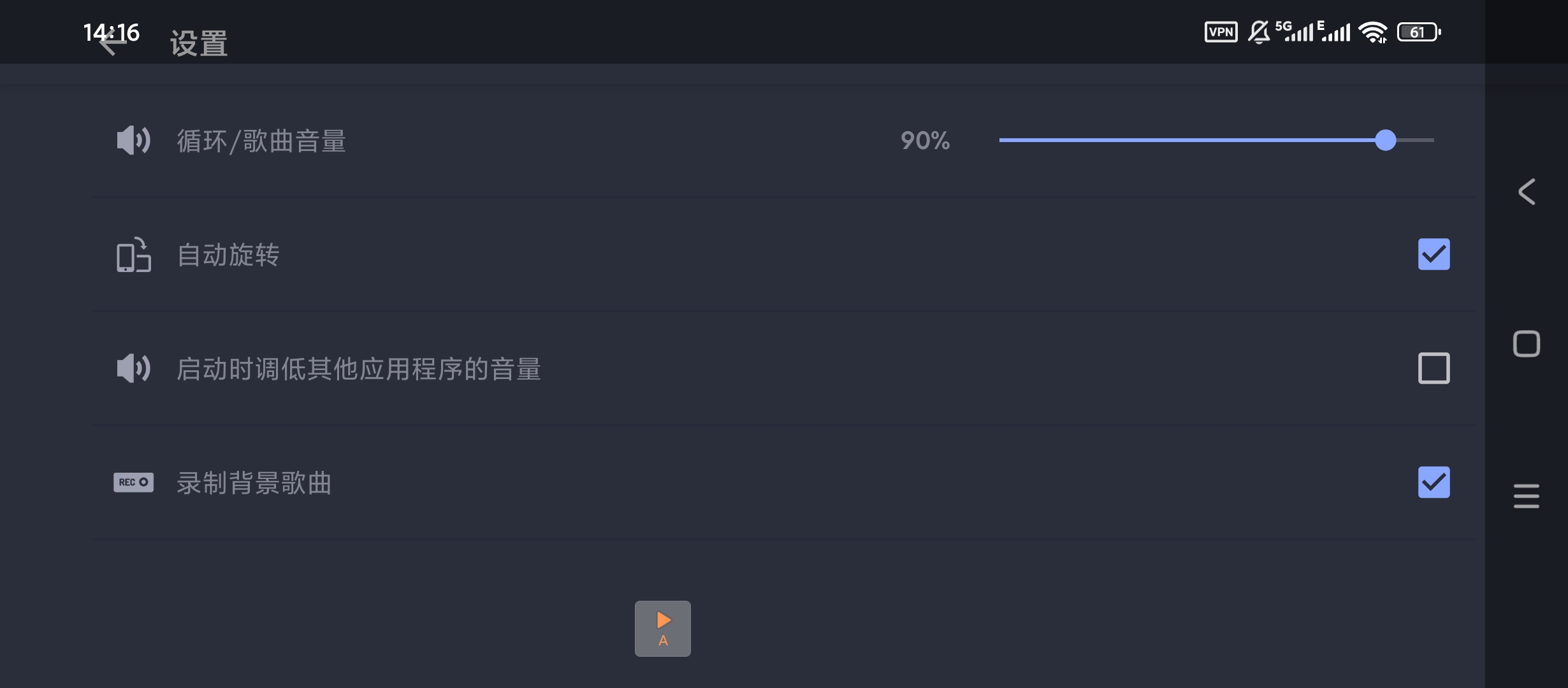This screenshot has height=688, width=1568.
Task: Open the three-line menu on the right edge
Action: pyautogui.click(x=1527, y=496)
